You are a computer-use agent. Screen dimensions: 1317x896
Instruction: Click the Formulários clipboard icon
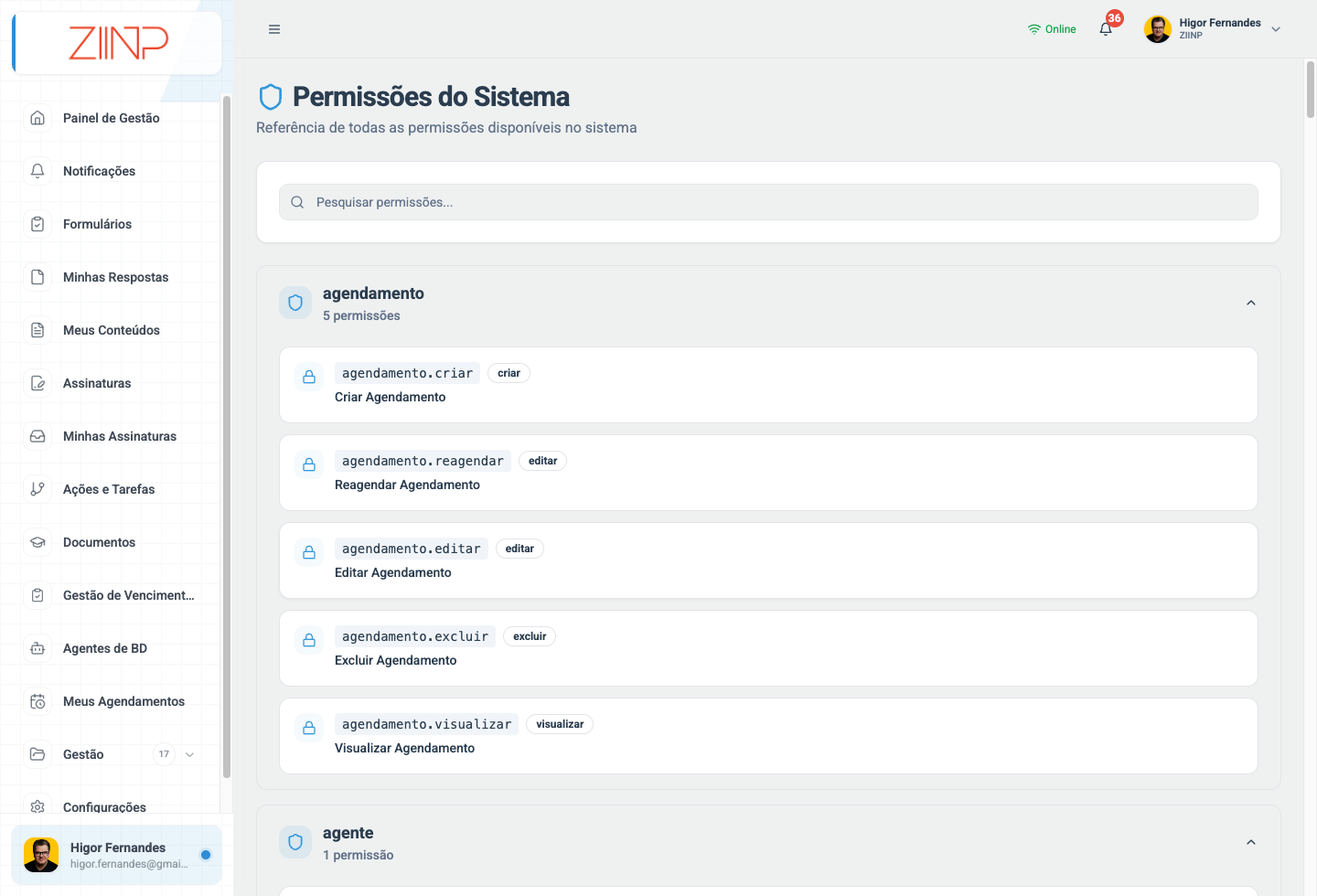click(37, 224)
